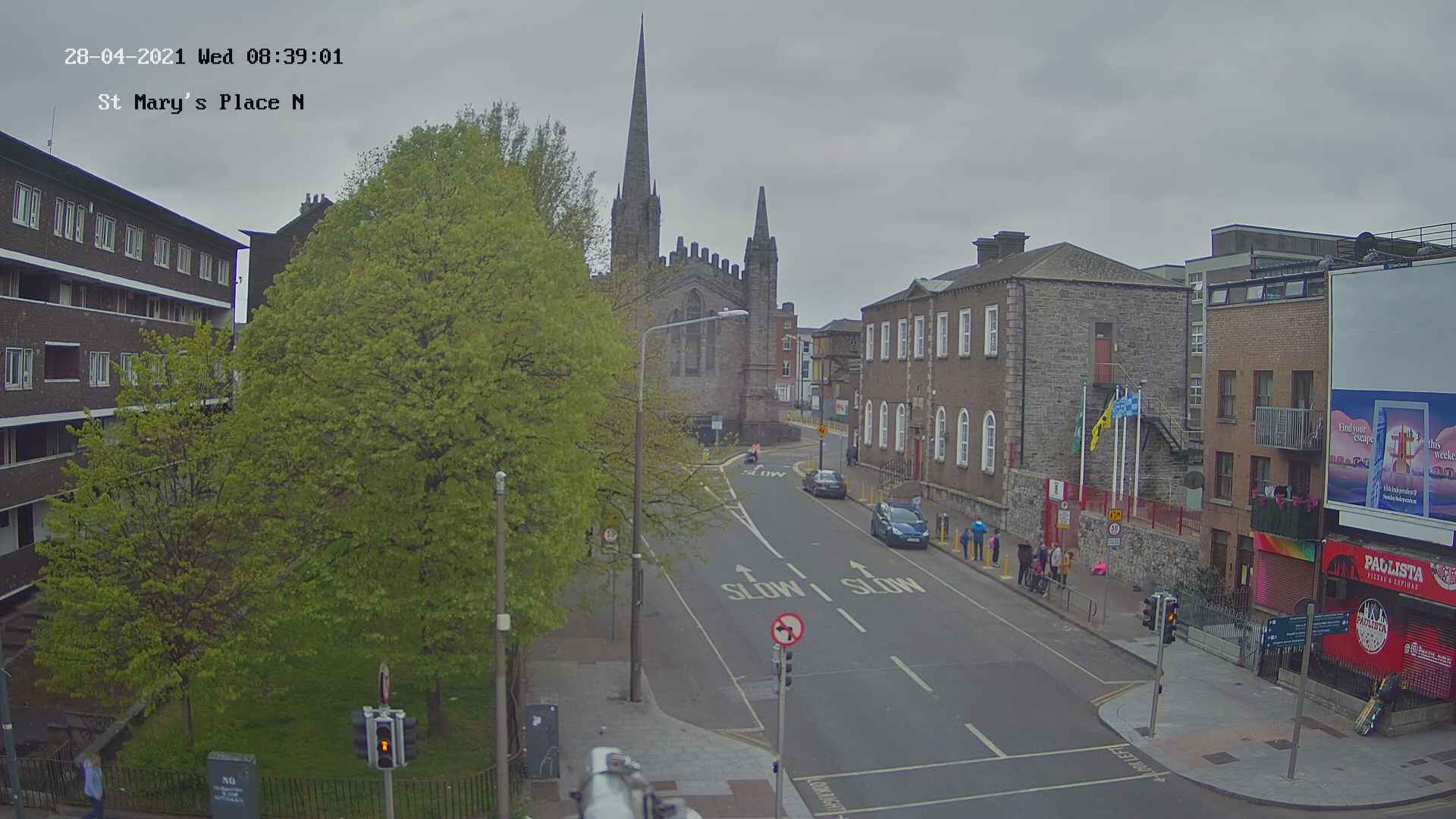The image size is (1456, 819).
Task: Click the round Paulista logo on storefront
Action: click(1371, 626)
